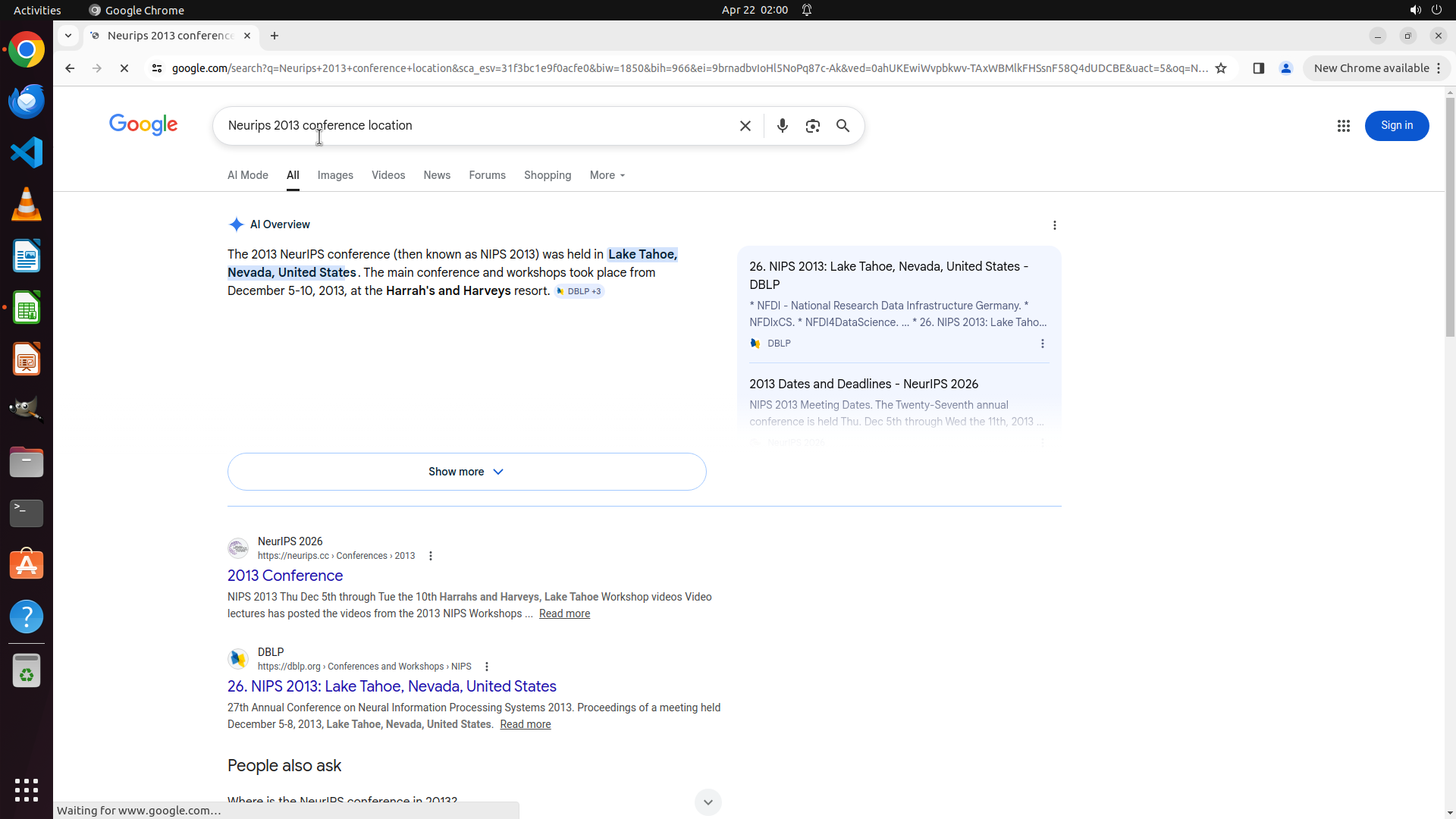Stop loading the page
This screenshot has height=819, width=1456.
coord(124,68)
